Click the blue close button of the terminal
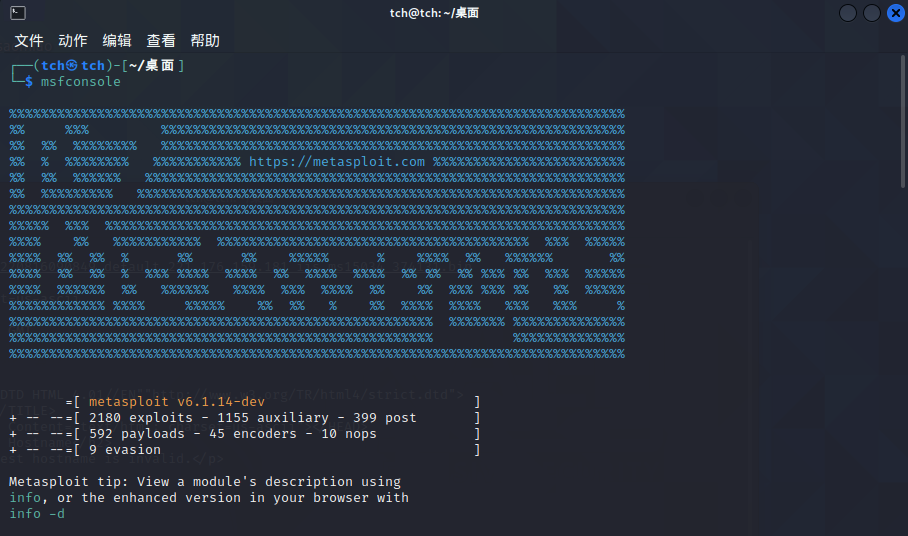Image resolution: width=908 pixels, height=536 pixels. pos(895,13)
